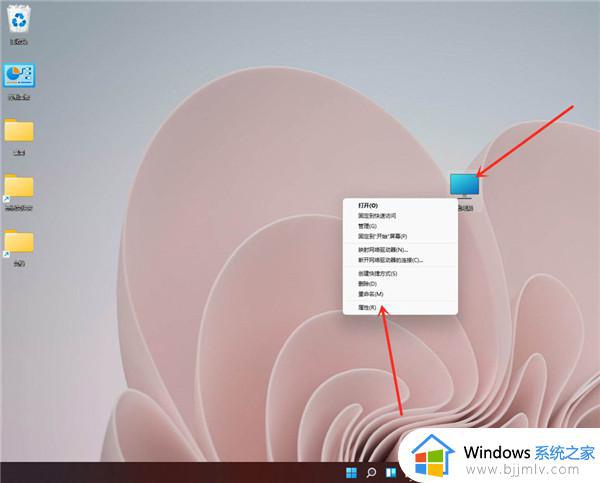Choose 固定到快速访问 in the context menu
This screenshot has width=600, height=483.
(x=400, y=216)
